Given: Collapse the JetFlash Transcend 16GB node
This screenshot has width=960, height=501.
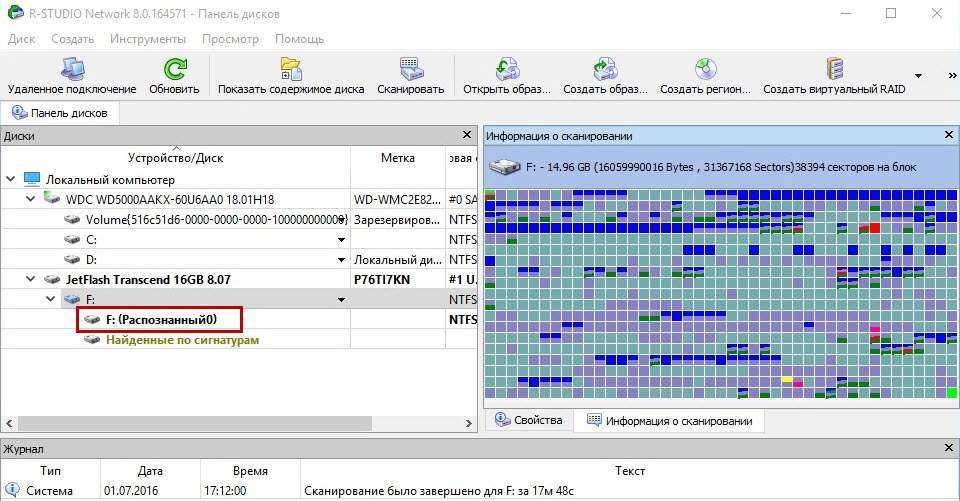Looking at the screenshot, I should tap(30, 279).
